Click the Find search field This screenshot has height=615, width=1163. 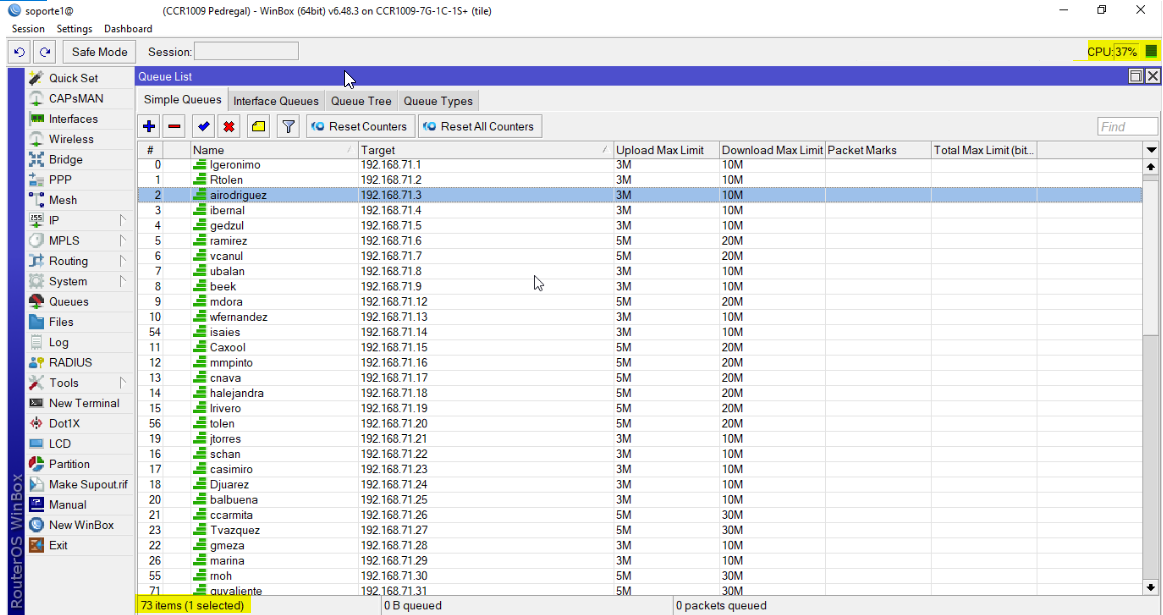pyautogui.click(x=1127, y=127)
